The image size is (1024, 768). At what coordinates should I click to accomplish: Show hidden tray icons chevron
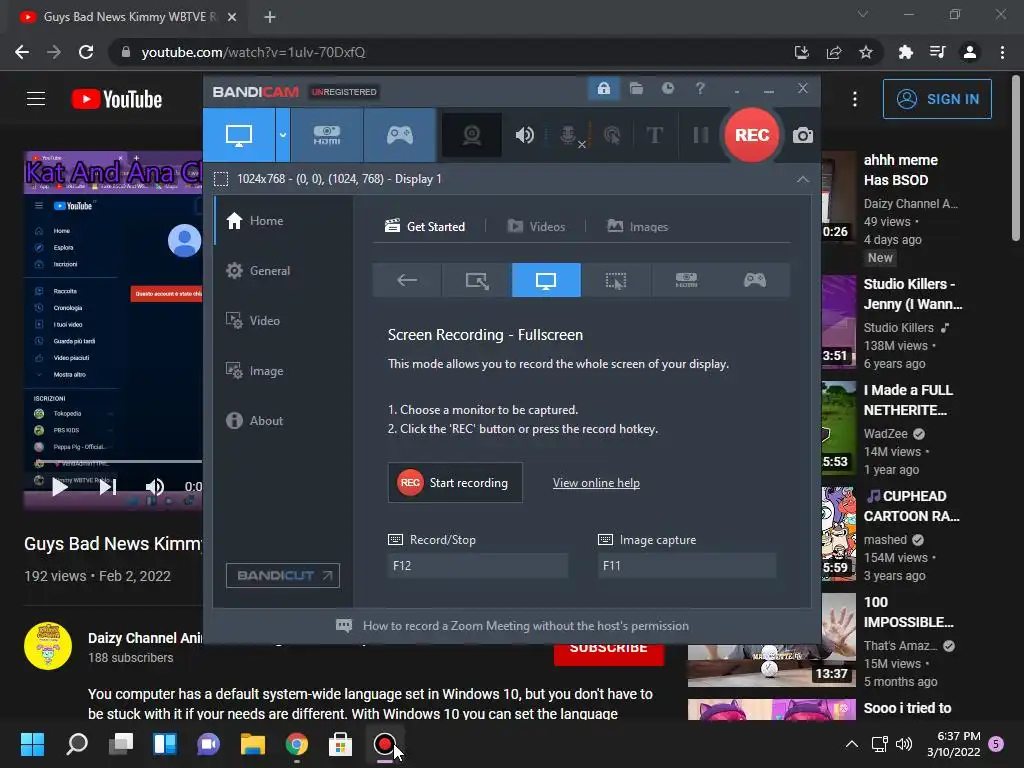[x=852, y=744]
